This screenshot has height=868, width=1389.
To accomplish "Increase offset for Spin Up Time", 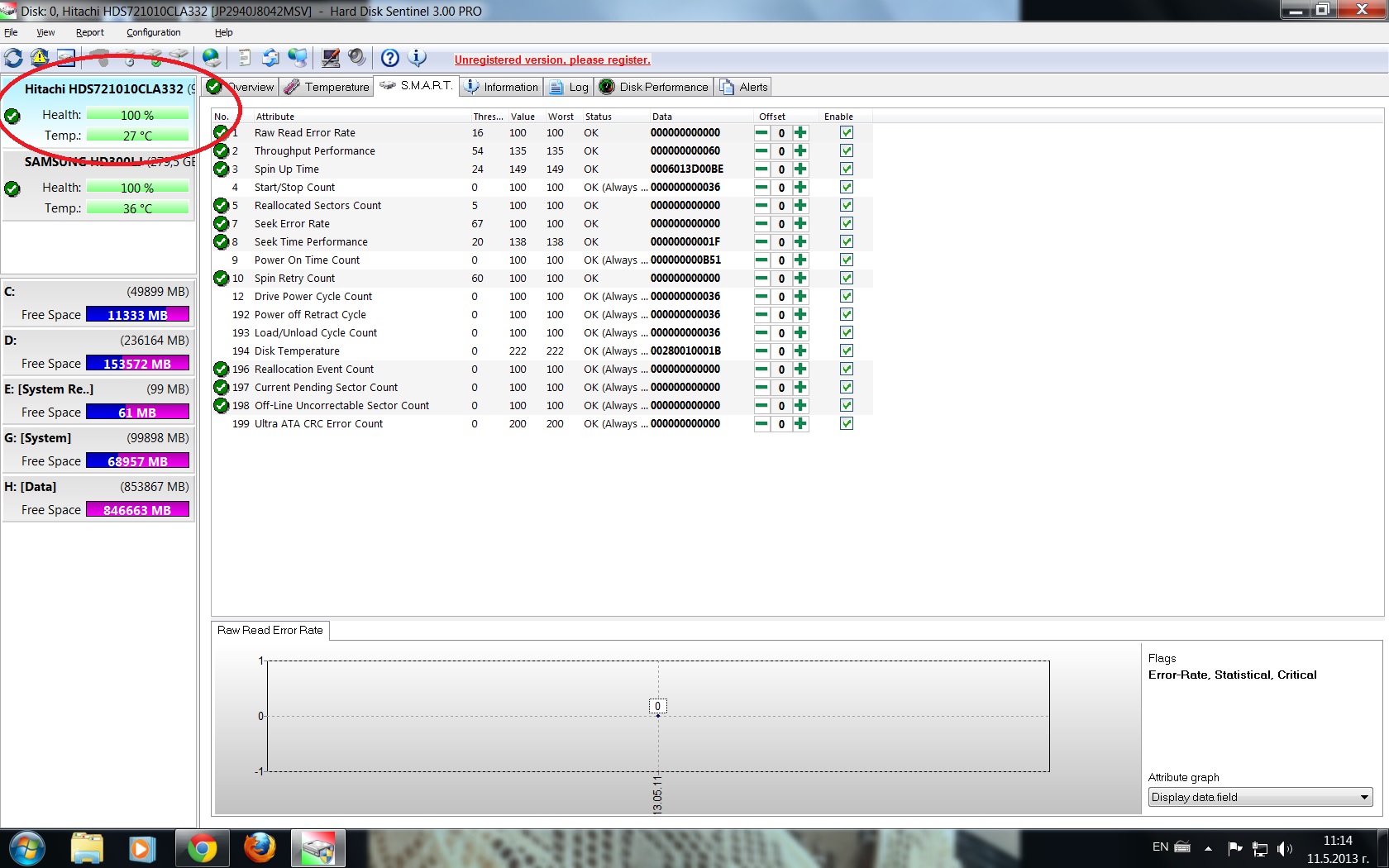I will pos(800,169).
